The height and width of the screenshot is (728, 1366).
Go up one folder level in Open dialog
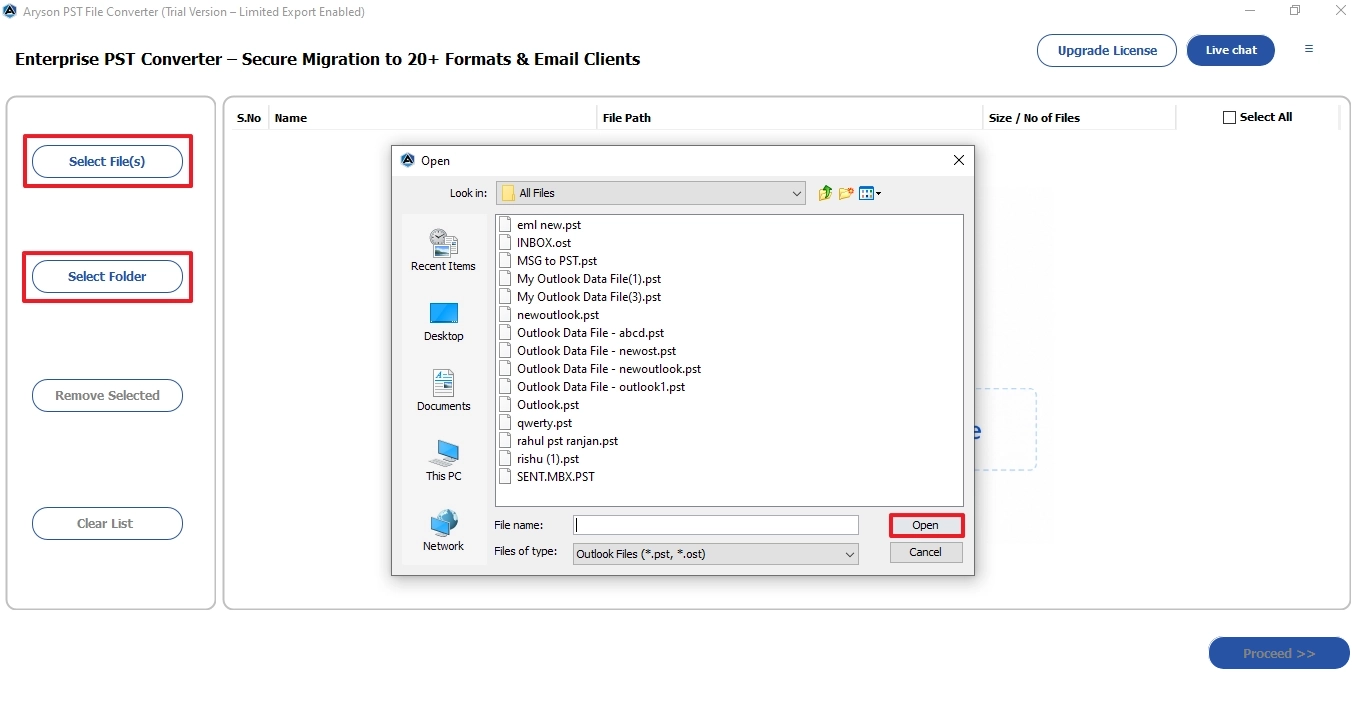tap(825, 193)
